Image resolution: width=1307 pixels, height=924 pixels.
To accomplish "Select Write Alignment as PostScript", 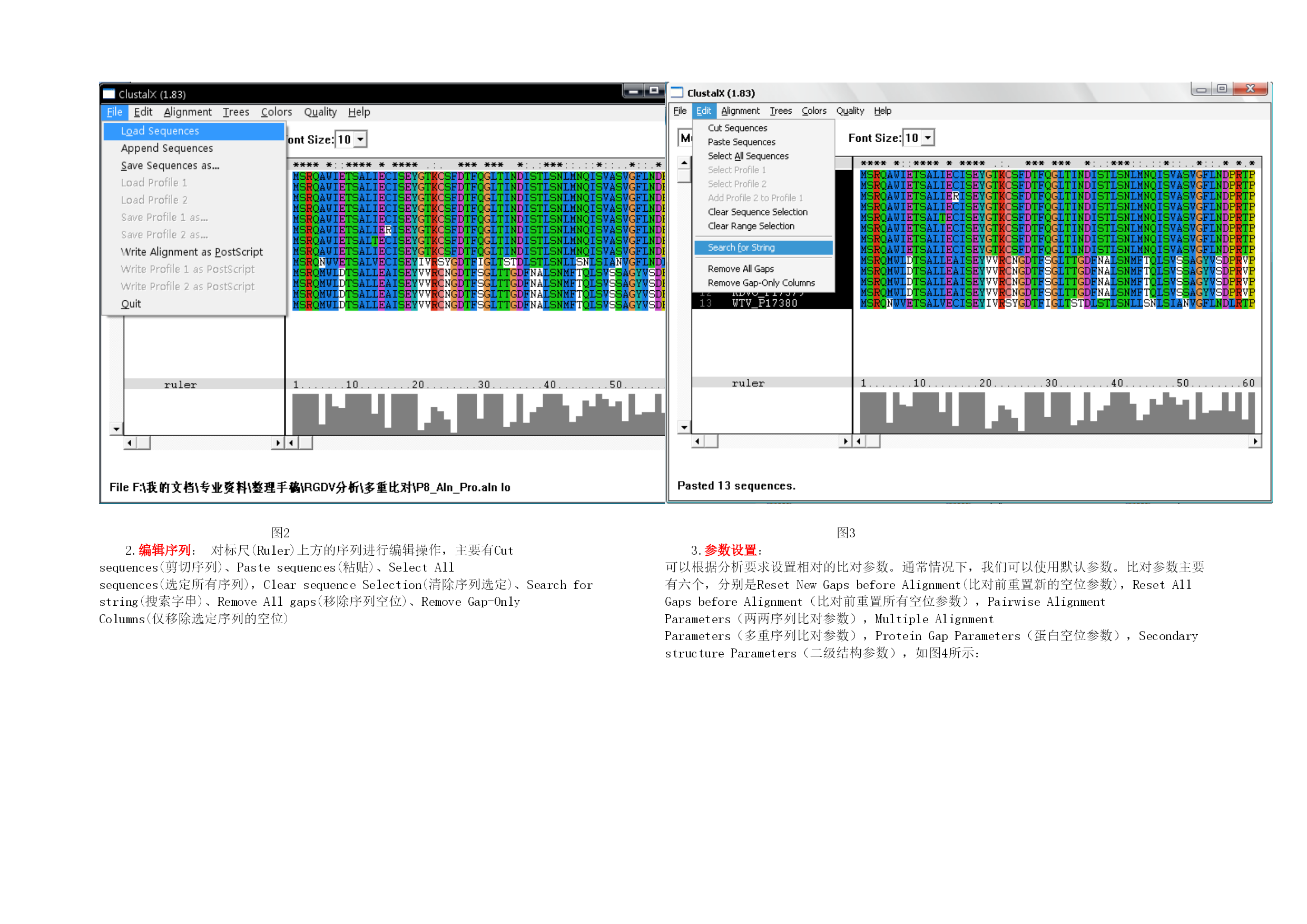I will point(193,252).
